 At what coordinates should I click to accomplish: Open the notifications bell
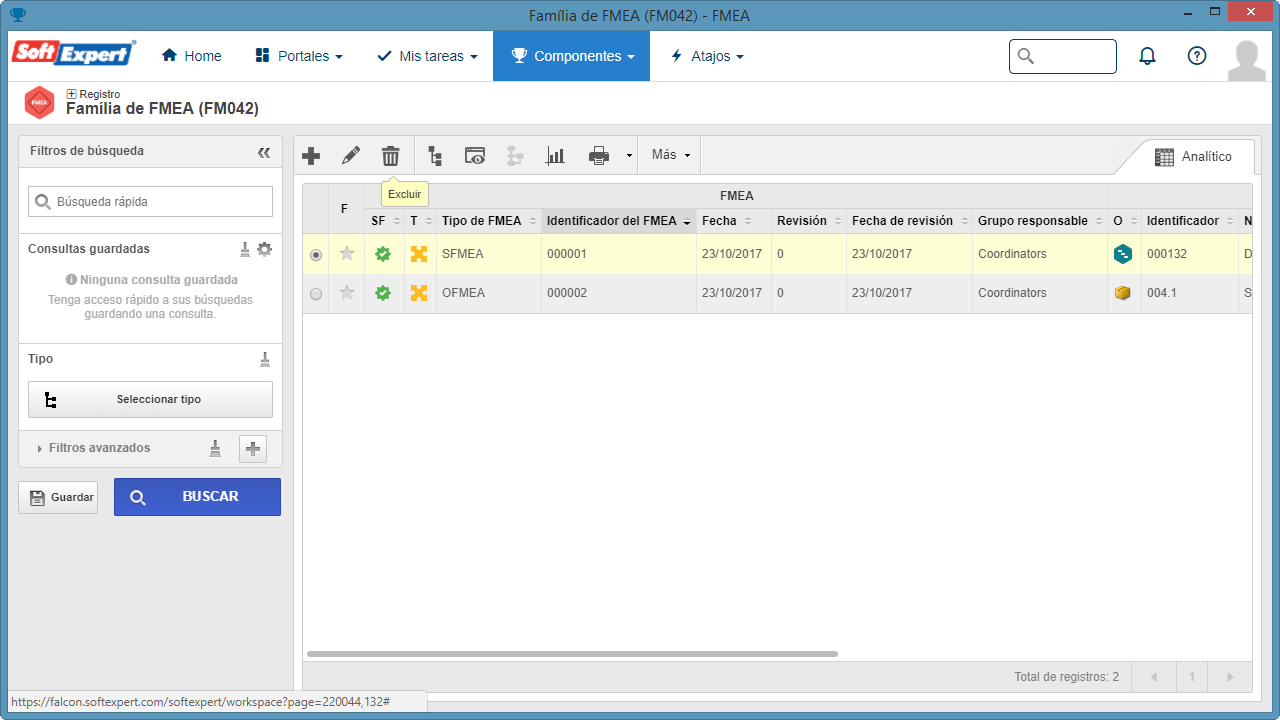pos(1147,56)
